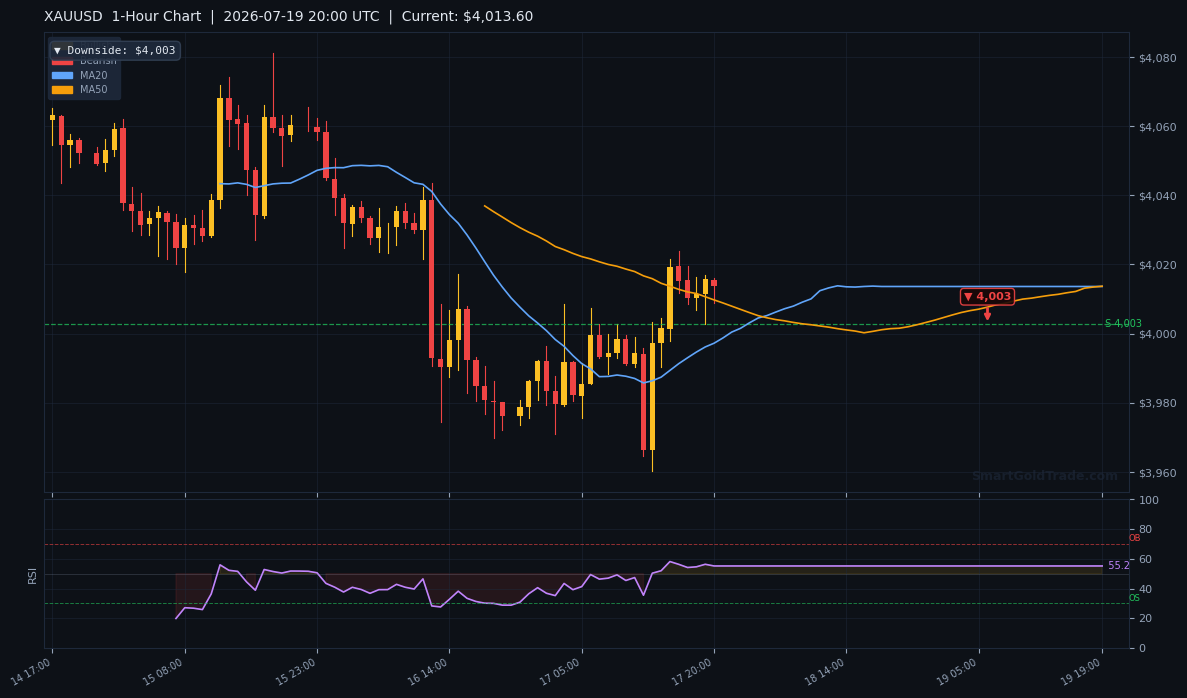Click the 19 05:00 time axis label
The height and width of the screenshot is (698, 1187).
coord(958,672)
